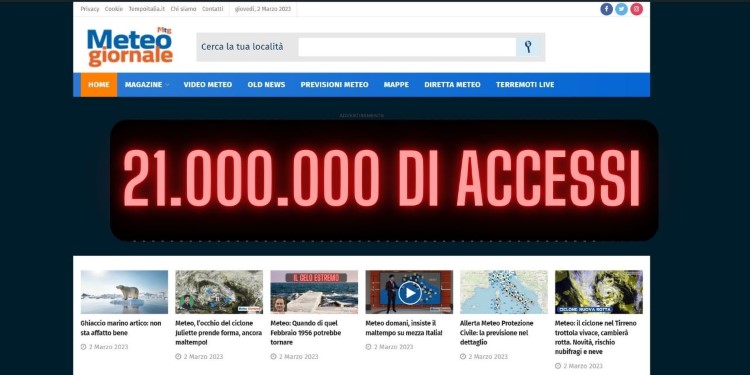The image size is (750, 375).
Task: Read 'Meteo domani, insiste il maltempo' headline
Action: click(404, 328)
